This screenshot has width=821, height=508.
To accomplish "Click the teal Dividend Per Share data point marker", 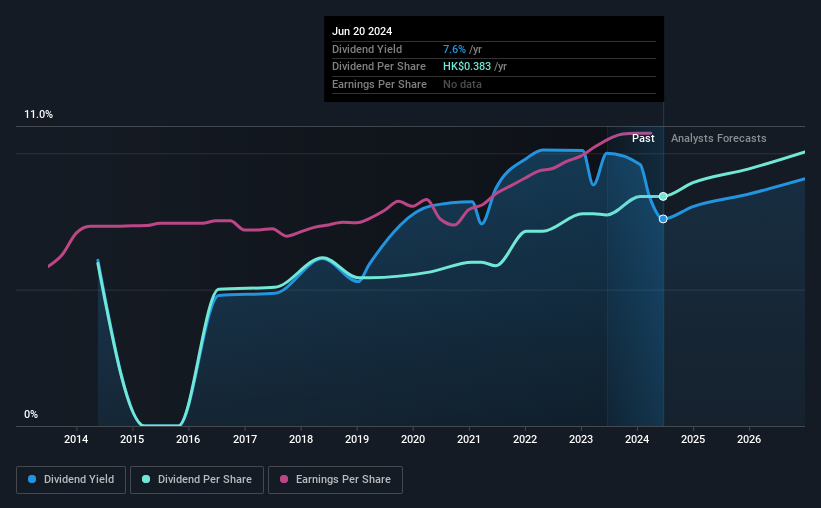I will click(x=663, y=196).
